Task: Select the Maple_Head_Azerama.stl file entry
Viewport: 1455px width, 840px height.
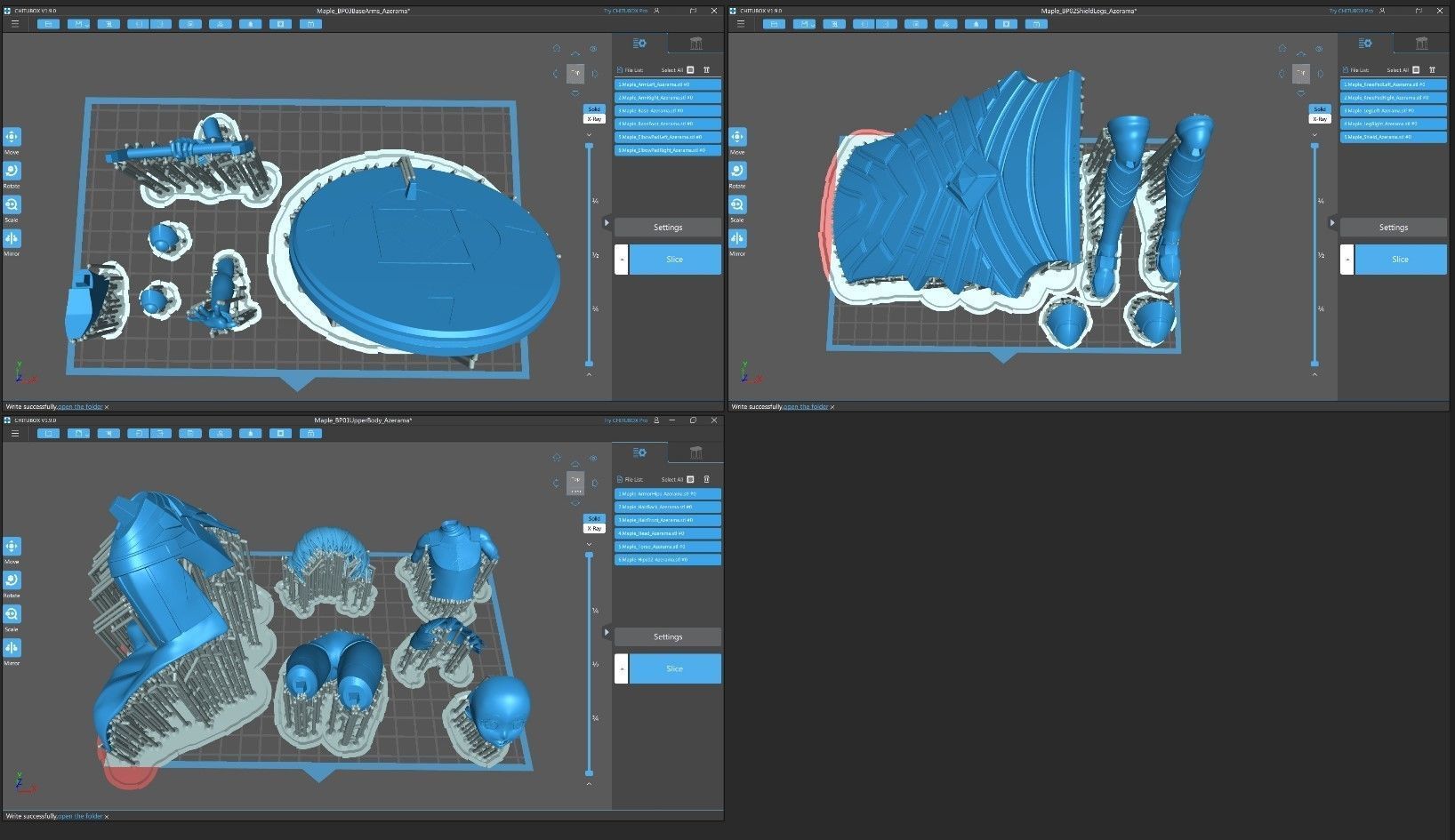Action: click(x=667, y=532)
